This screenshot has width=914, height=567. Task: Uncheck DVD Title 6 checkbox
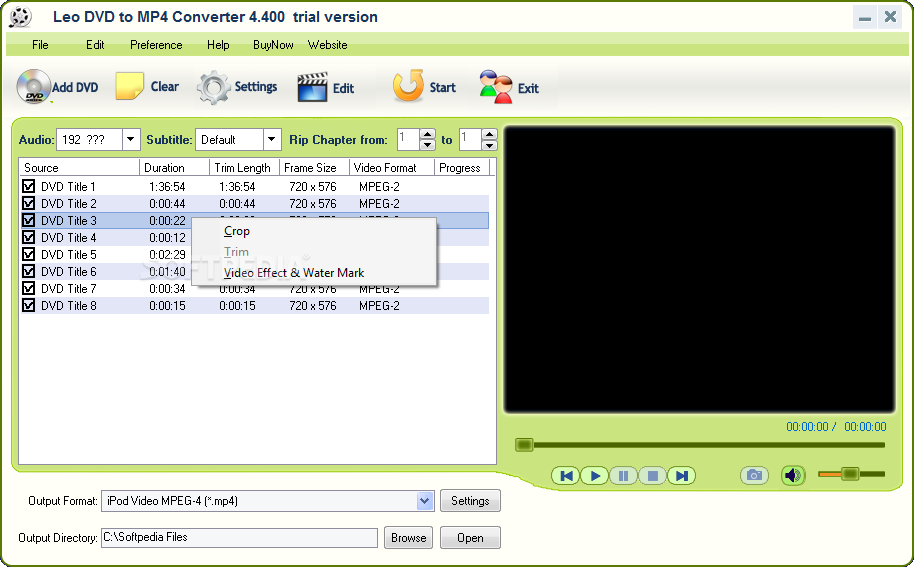click(28, 272)
